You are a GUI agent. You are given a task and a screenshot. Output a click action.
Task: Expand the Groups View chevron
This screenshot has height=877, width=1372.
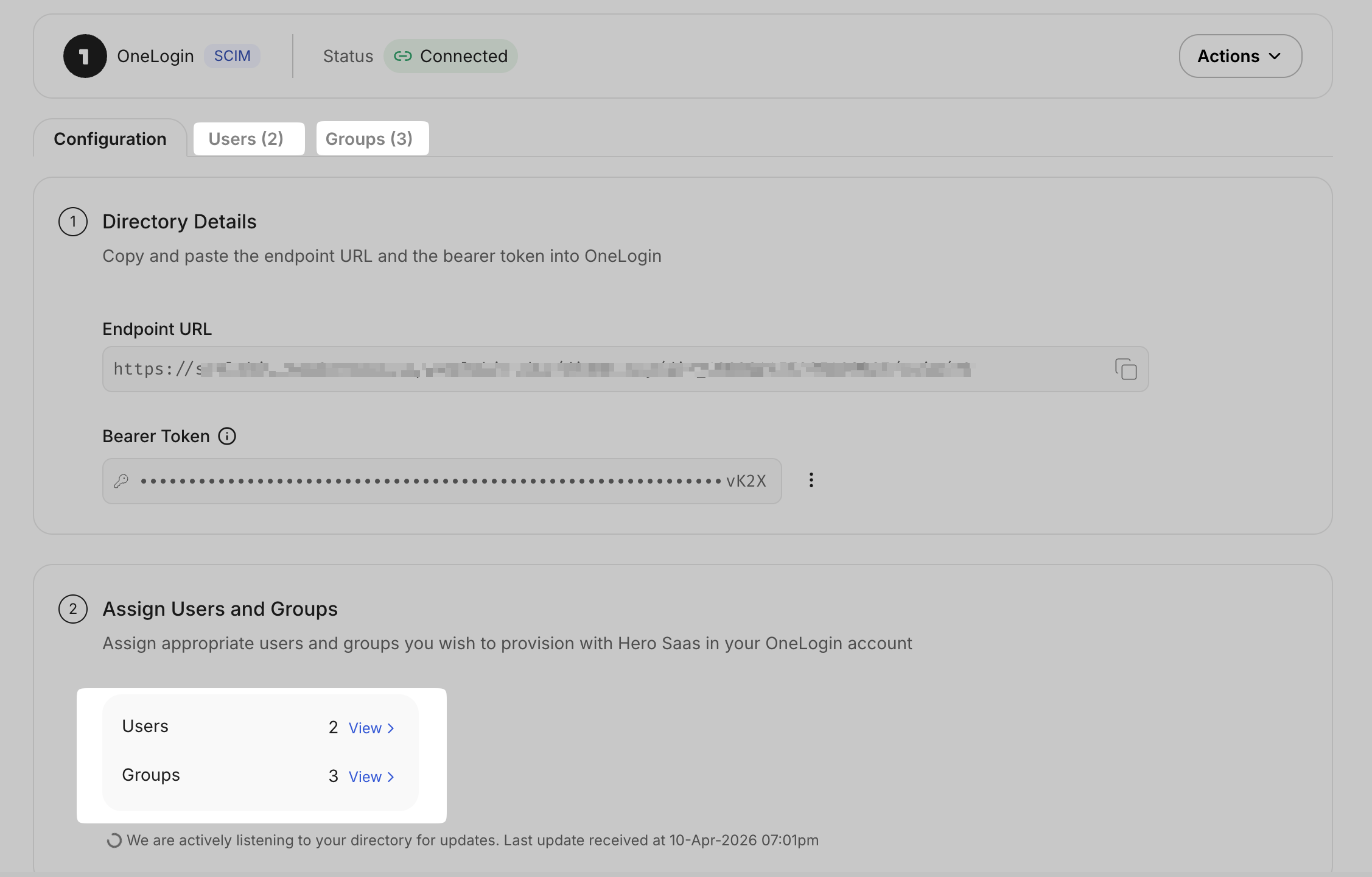pyautogui.click(x=390, y=777)
